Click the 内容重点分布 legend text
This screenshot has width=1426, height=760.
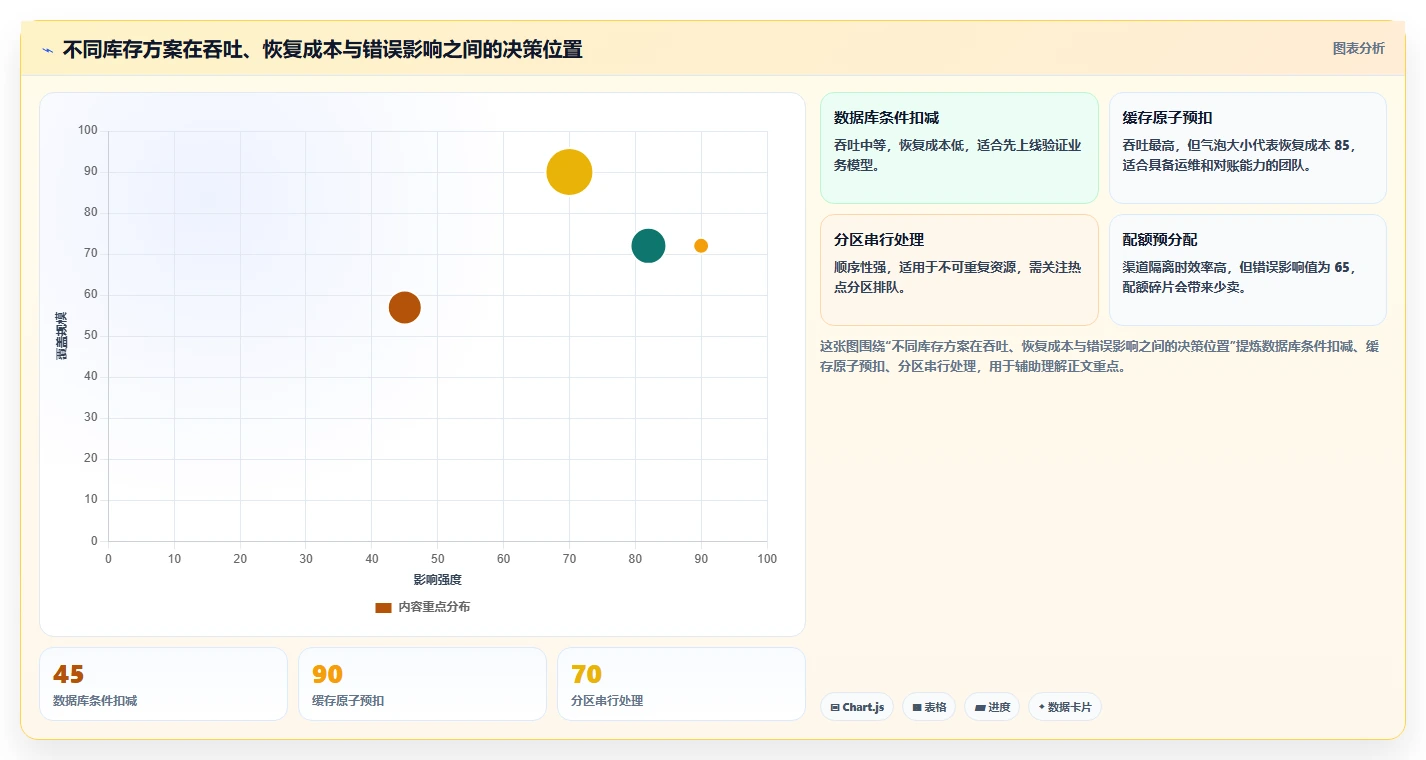434,607
